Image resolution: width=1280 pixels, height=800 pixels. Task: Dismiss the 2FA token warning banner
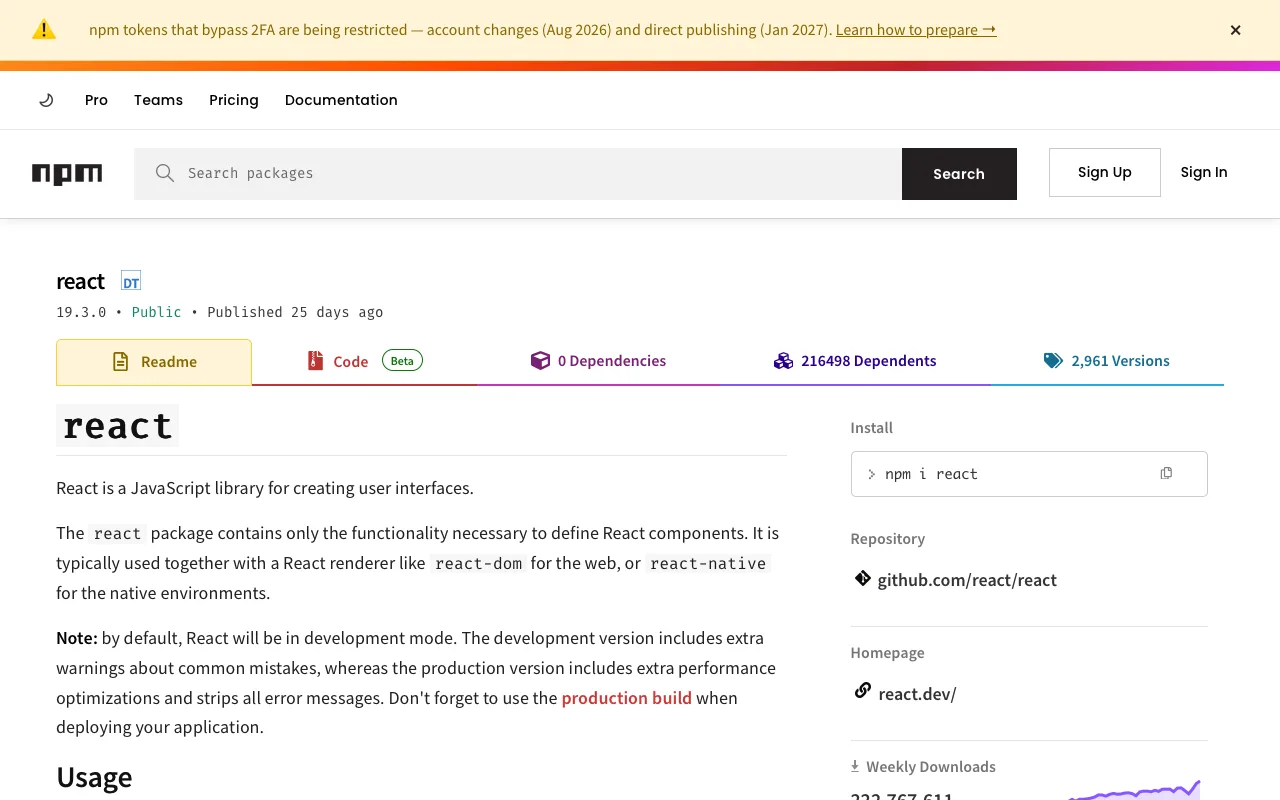(1236, 30)
